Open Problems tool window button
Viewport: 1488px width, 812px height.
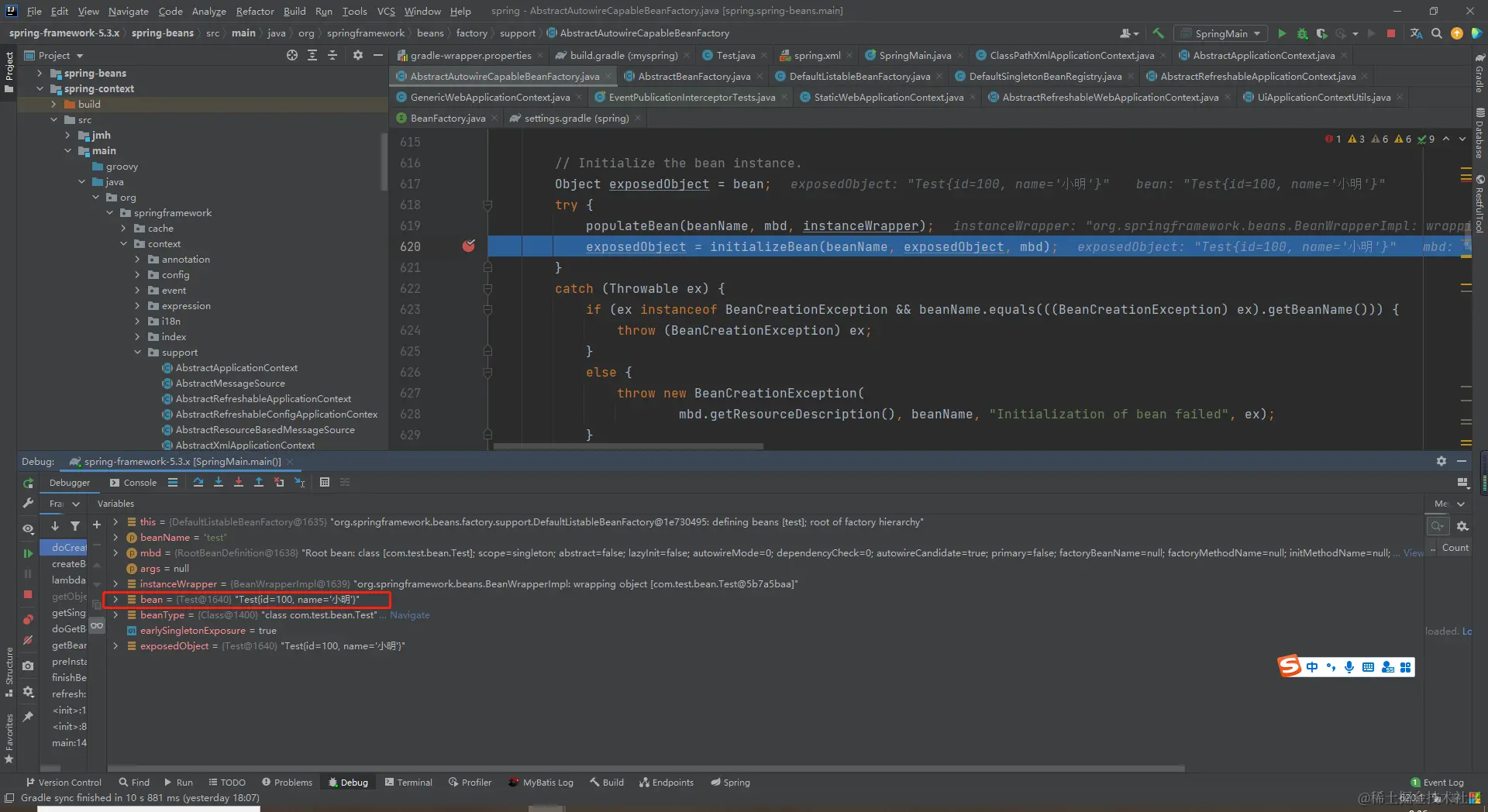click(x=287, y=783)
